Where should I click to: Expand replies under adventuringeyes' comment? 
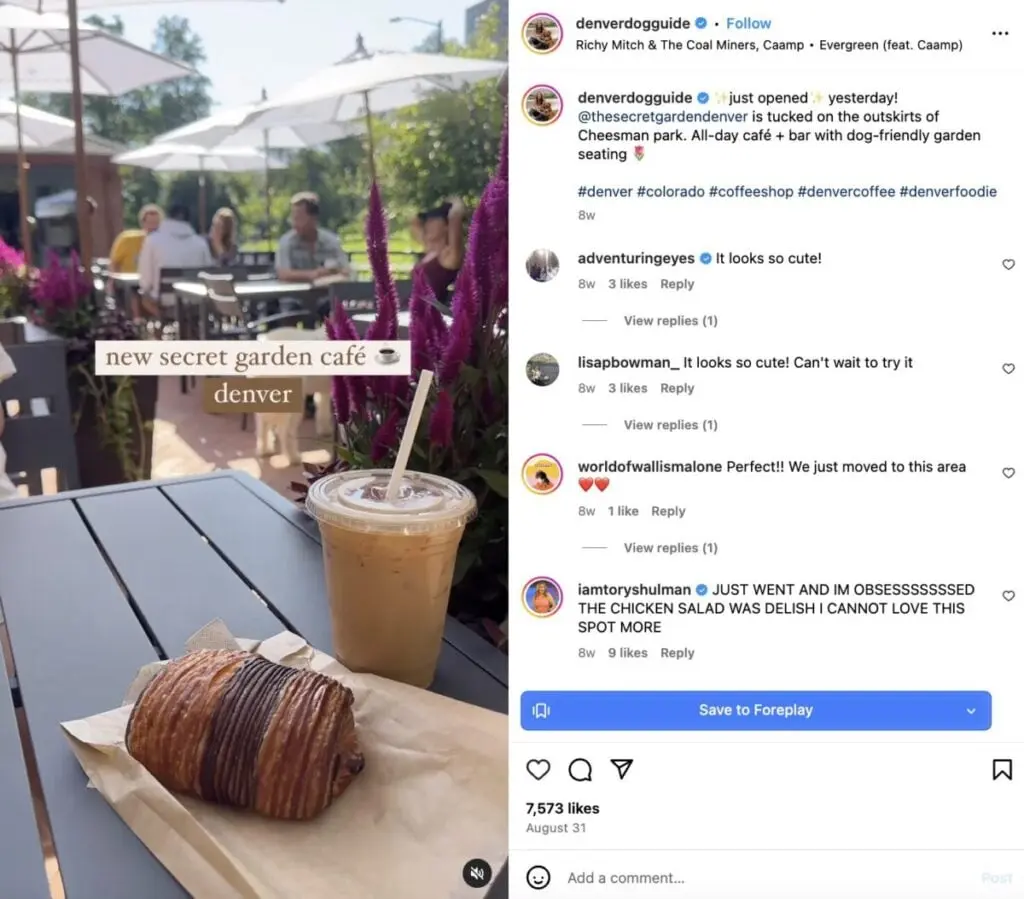click(x=670, y=321)
